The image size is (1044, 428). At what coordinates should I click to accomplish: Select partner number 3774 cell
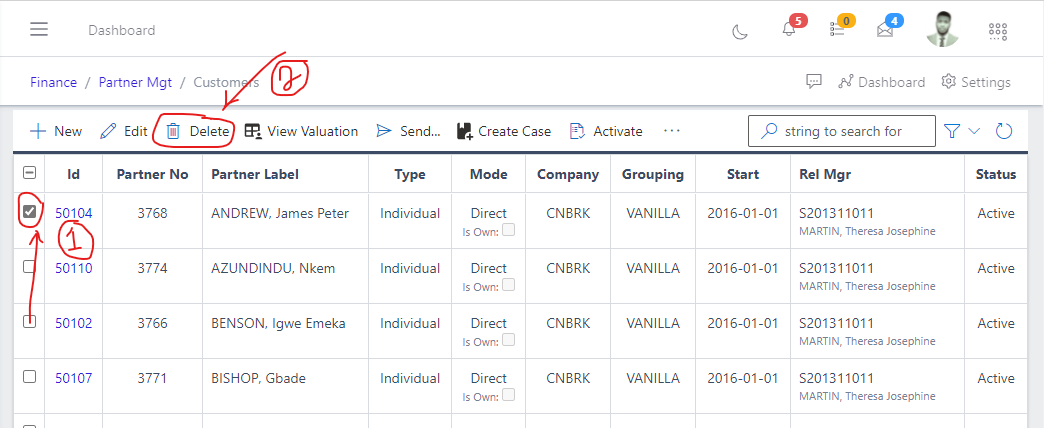click(x=152, y=268)
